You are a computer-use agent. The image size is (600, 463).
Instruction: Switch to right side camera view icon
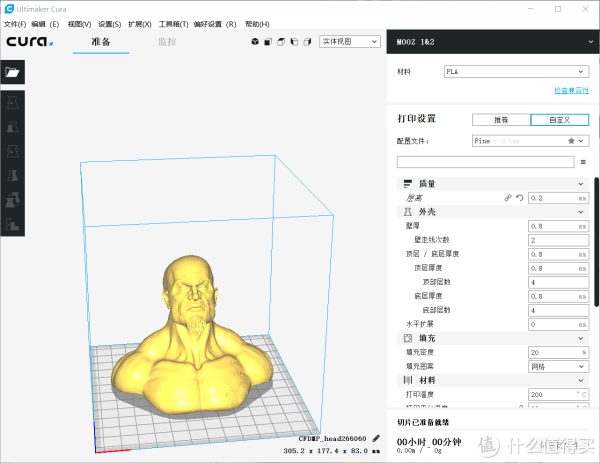click(307, 42)
